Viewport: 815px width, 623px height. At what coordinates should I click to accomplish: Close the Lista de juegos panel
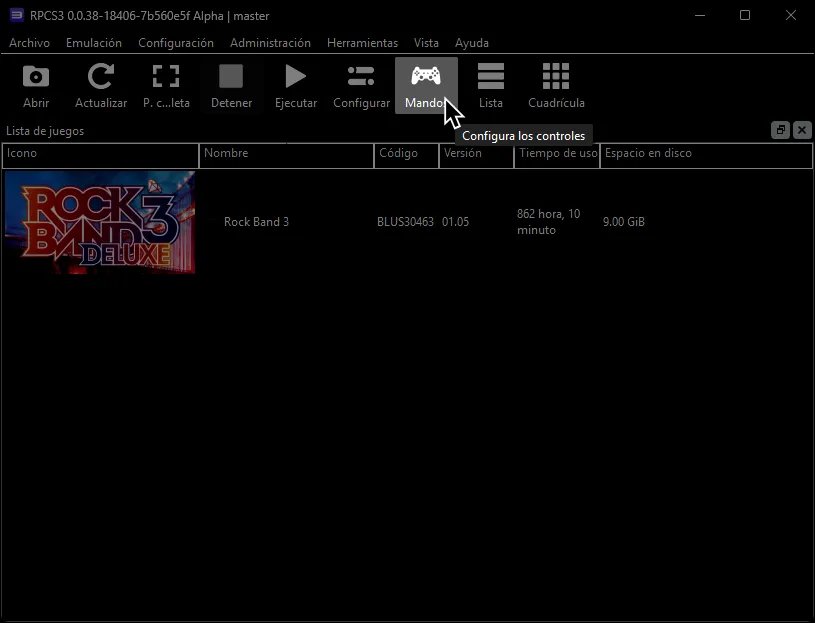point(802,130)
